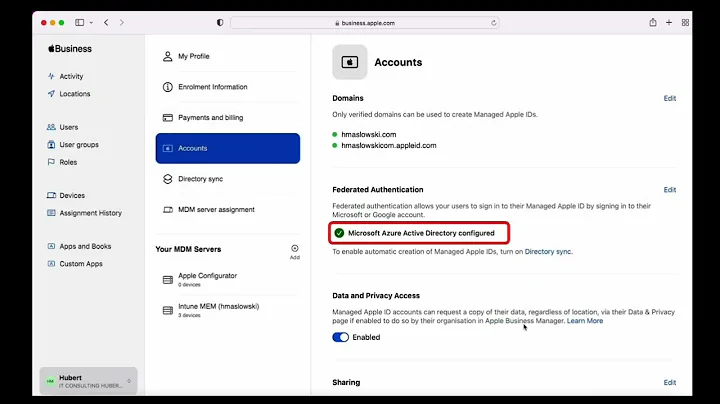720x404 pixels.
Task: Open Users in the left sidebar
Action: pyautogui.click(x=68, y=127)
